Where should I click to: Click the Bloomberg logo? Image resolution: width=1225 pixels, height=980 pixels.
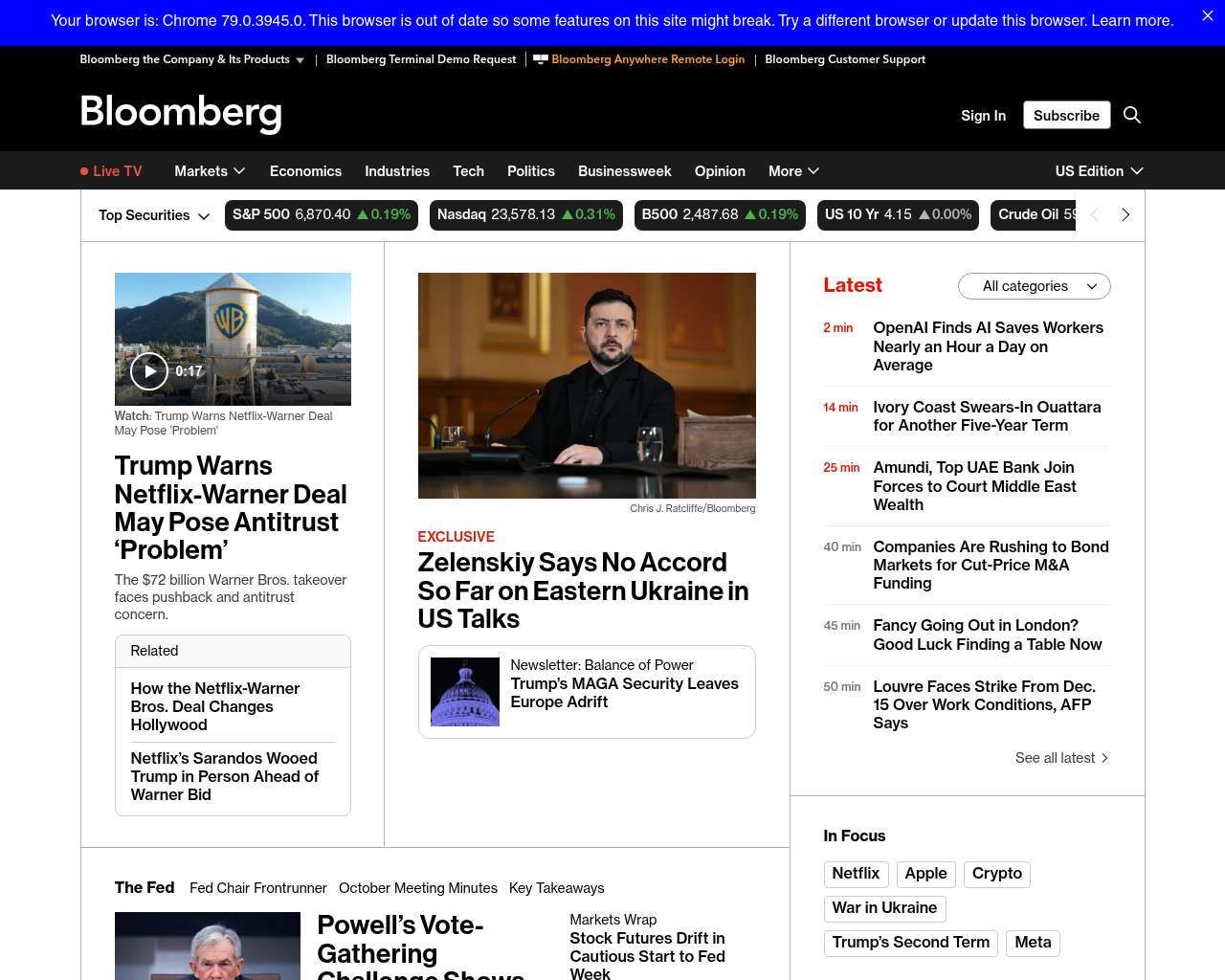(x=181, y=113)
